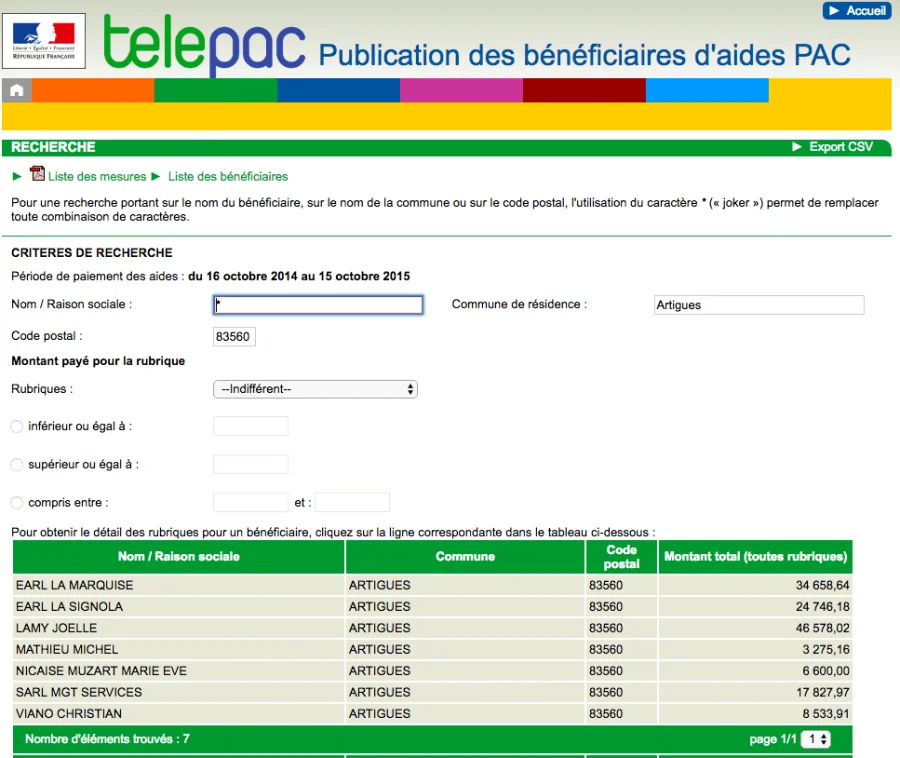Viewport: 900px width, 758px height.
Task: Select the dark red navigation tab
Action: click(x=584, y=91)
